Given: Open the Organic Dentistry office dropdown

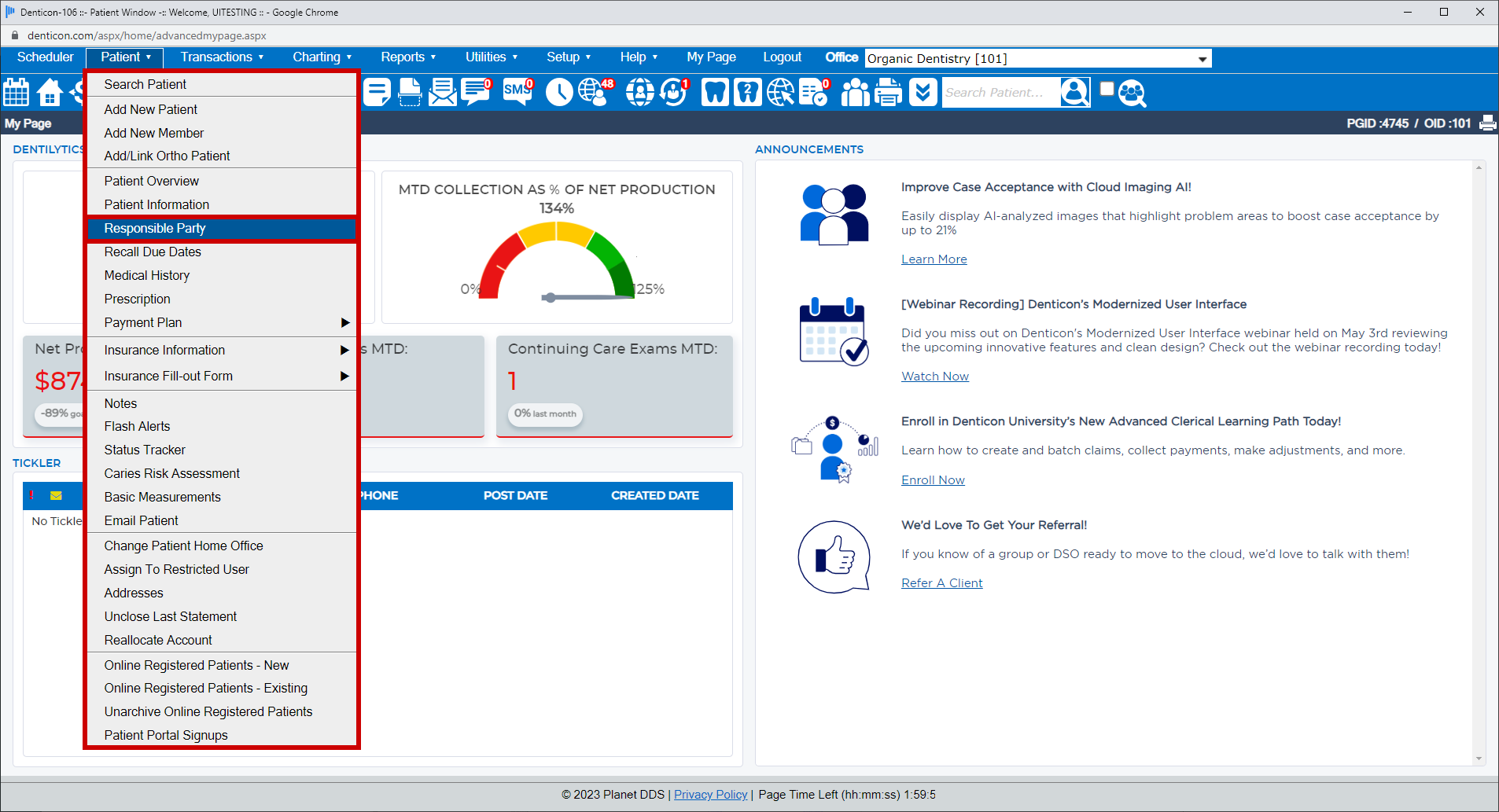Looking at the screenshot, I should click(1201, 58).
